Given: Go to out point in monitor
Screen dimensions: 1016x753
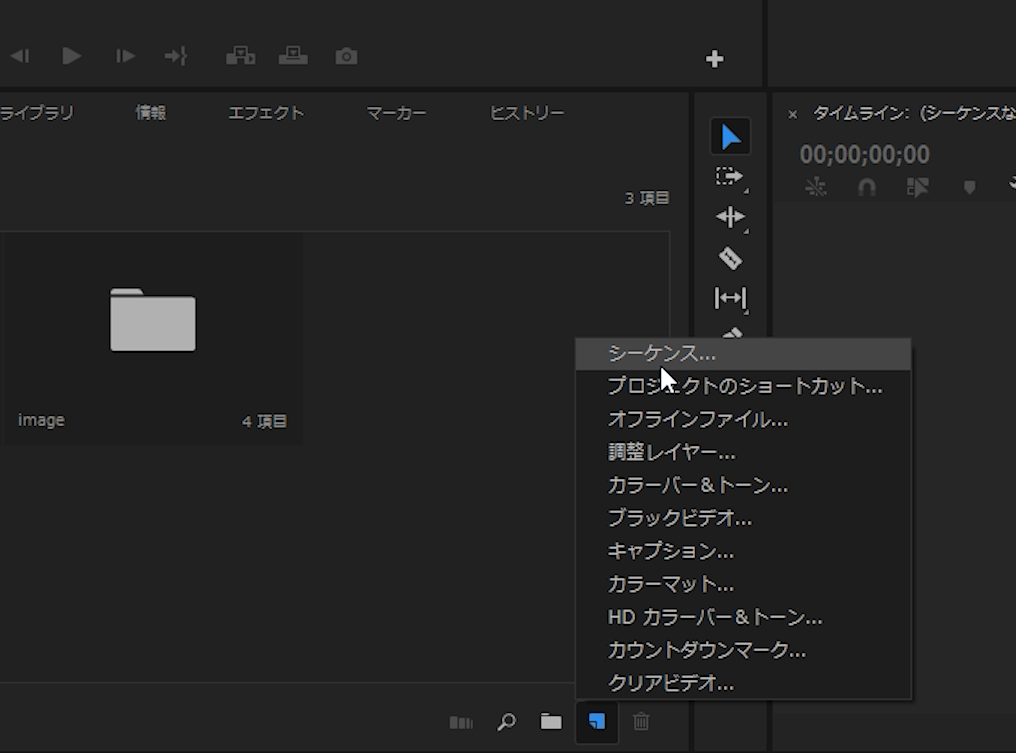Looking at the screenshot, I should tap(176, 56).
